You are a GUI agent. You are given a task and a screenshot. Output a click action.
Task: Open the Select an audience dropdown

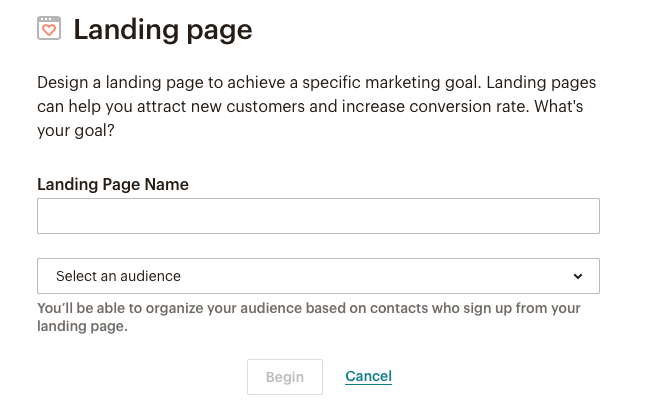tap(318, 276)
